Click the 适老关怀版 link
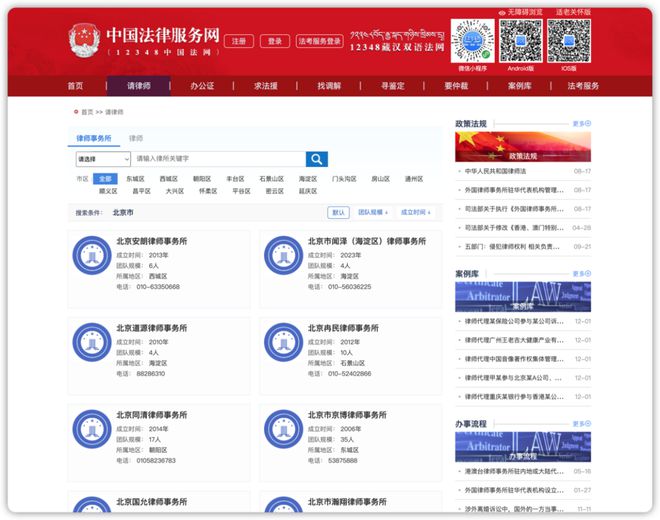Screen dimensions: 660x520 click(573, 12)
